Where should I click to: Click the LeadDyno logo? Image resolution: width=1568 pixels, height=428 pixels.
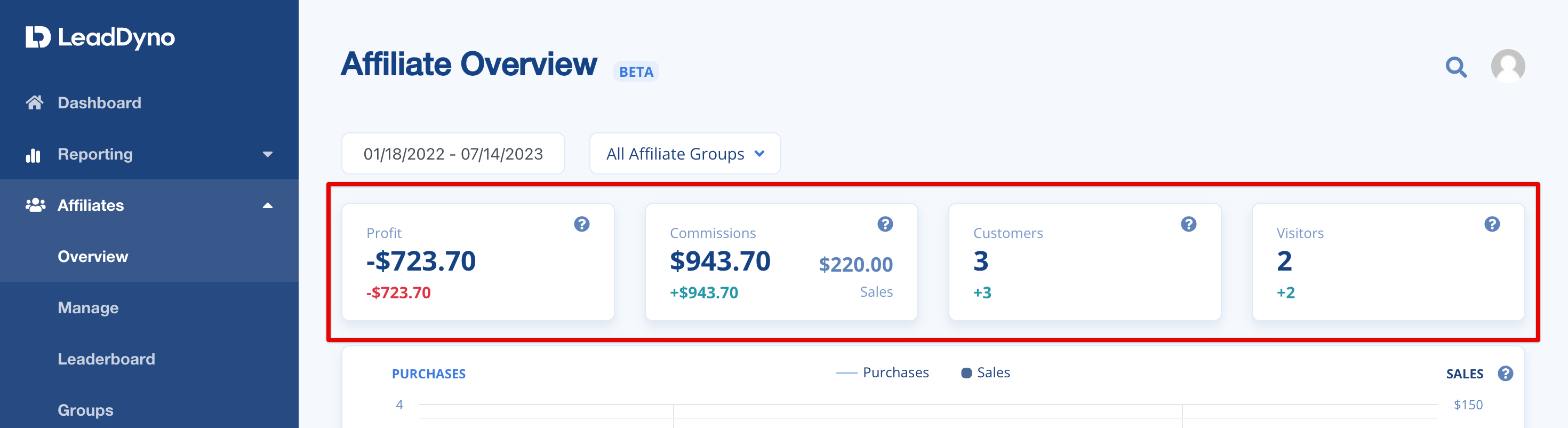click(100, 38)
